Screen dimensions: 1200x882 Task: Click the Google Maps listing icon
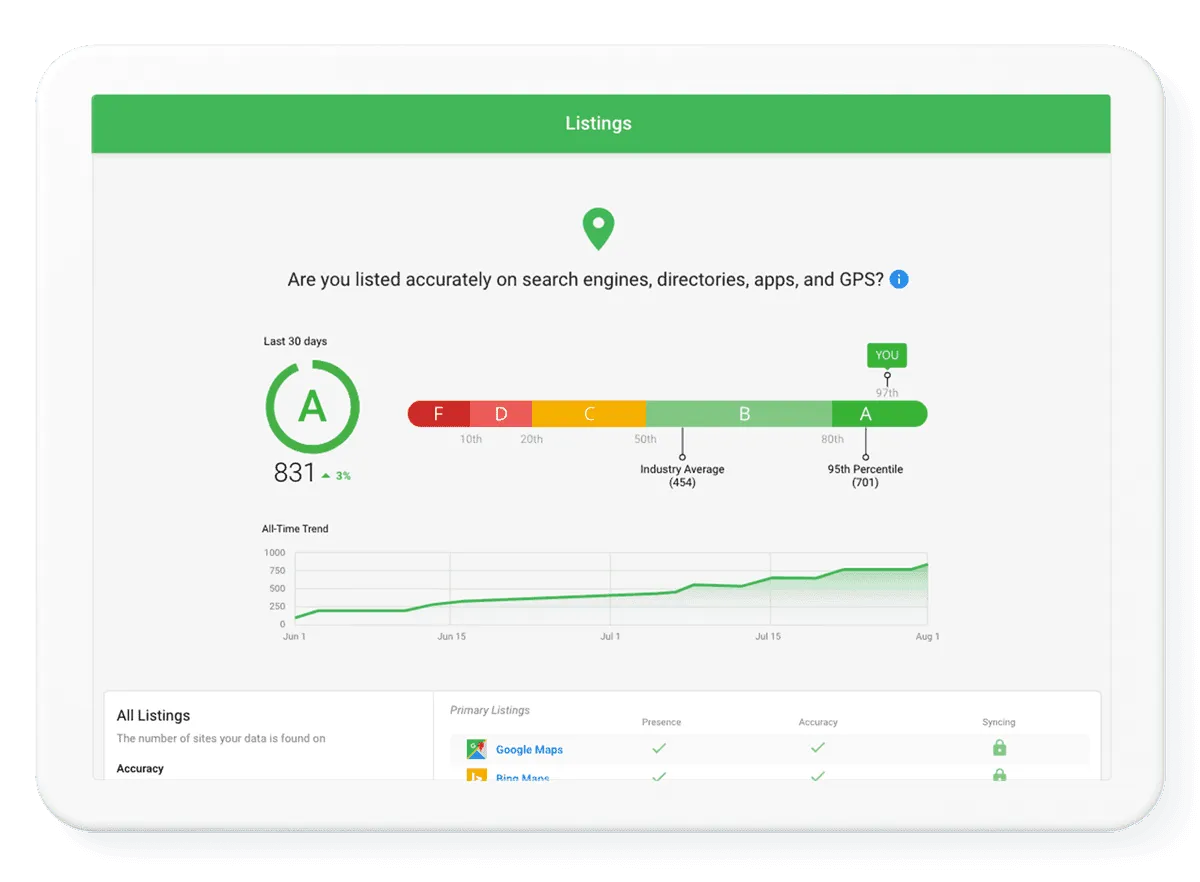(476, 749)
